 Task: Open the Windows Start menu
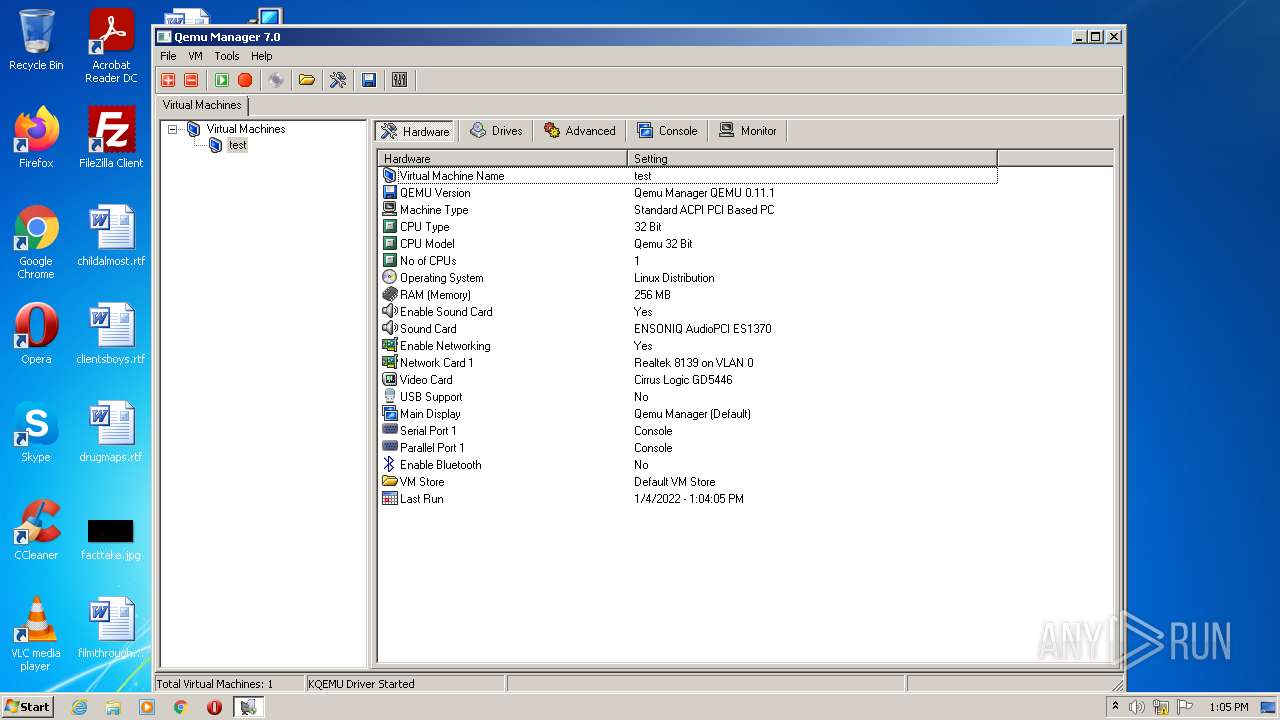pyautogui.click(x=28, y=706)
